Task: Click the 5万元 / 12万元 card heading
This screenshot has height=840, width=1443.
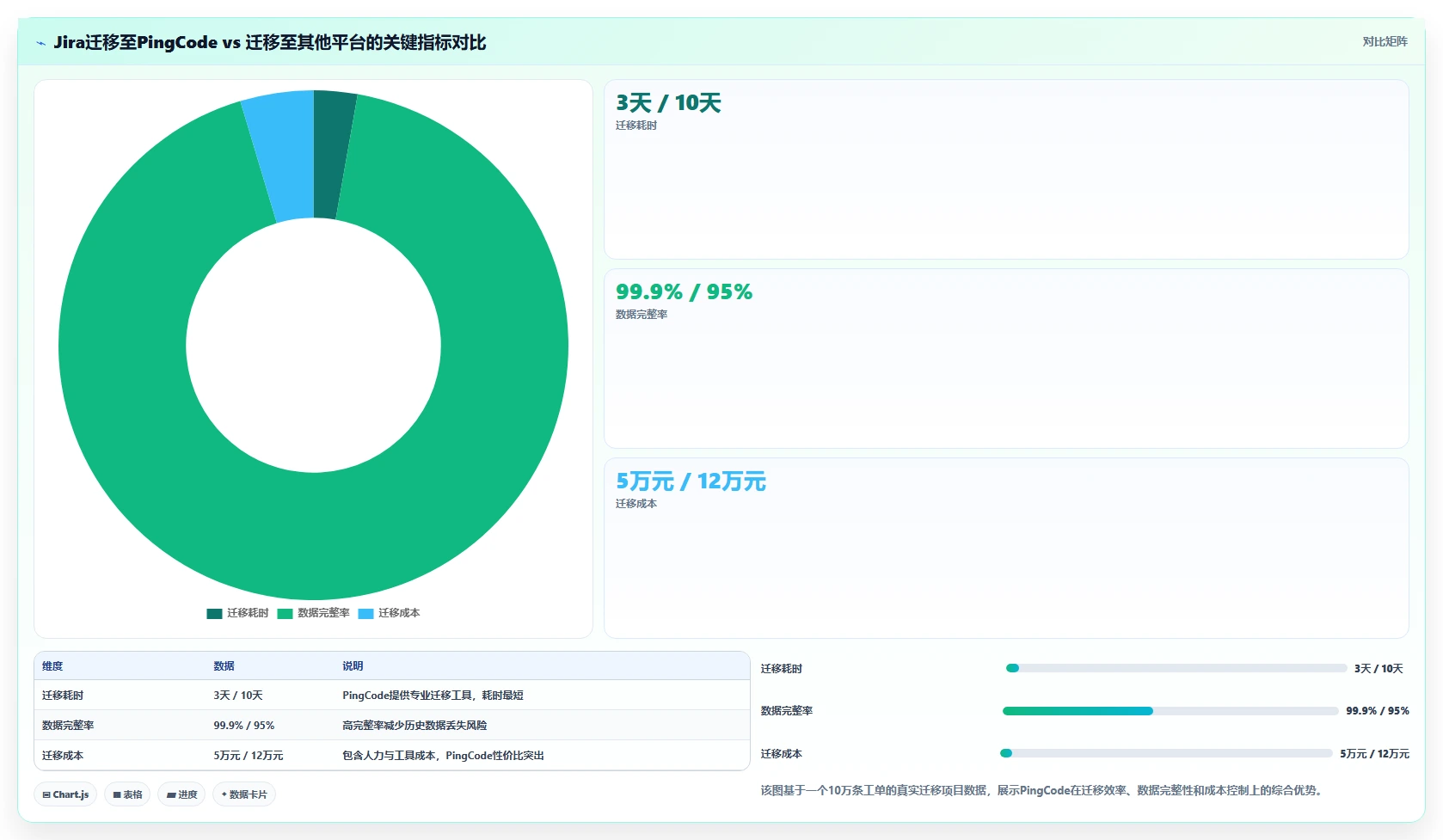Action: coord(691,481)
